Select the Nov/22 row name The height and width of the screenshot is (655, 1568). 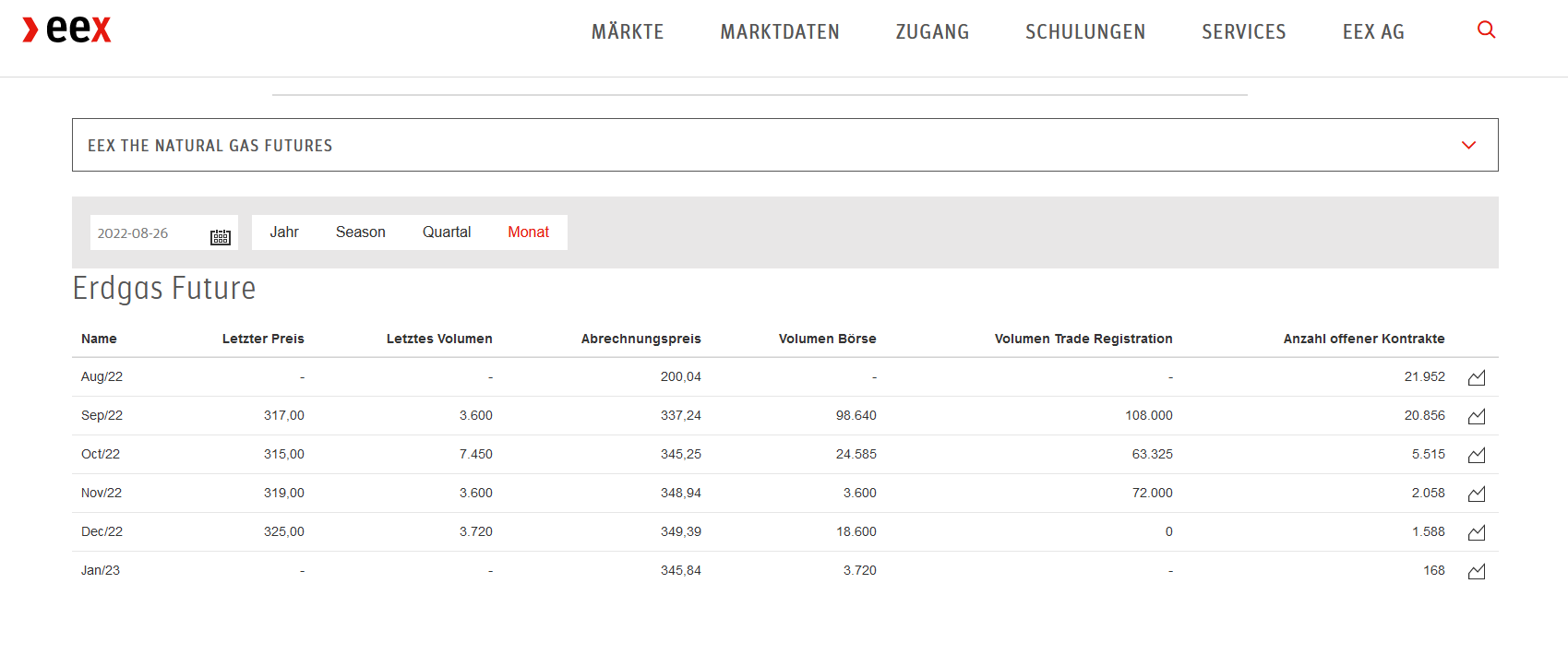click(x=102, y=493)
